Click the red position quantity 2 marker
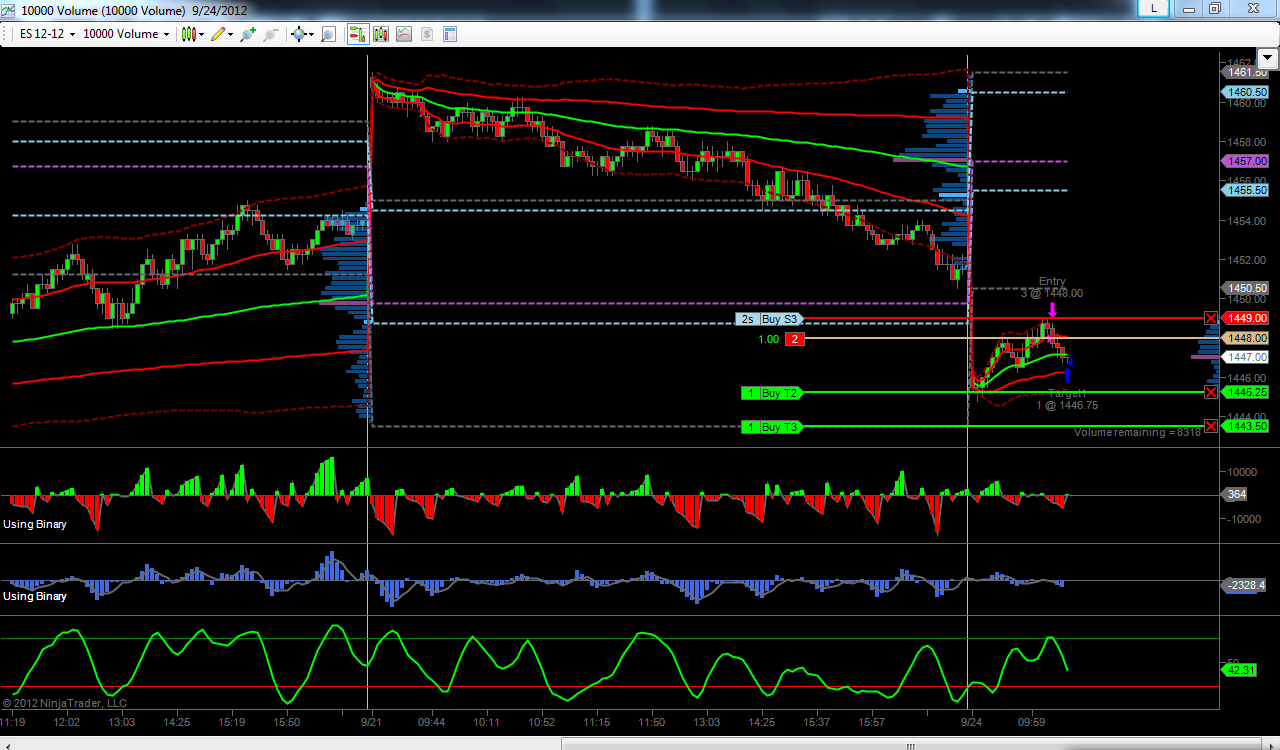The width and height of the screenshot is (1280, 750). coord(794,339)
